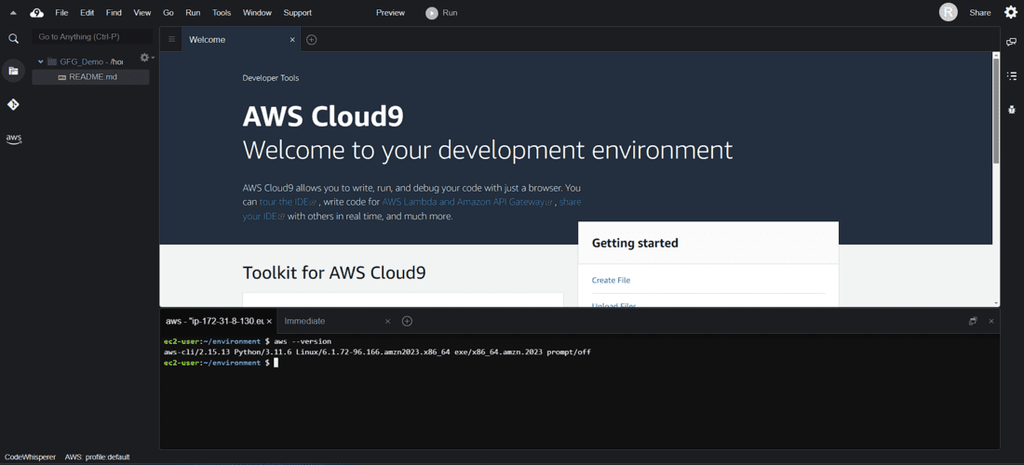Click CodeWhisperer in status bar
Image resolution: width=1024 pixels, height=465 pixels.
pyautogui.click(x=30, y=457)
